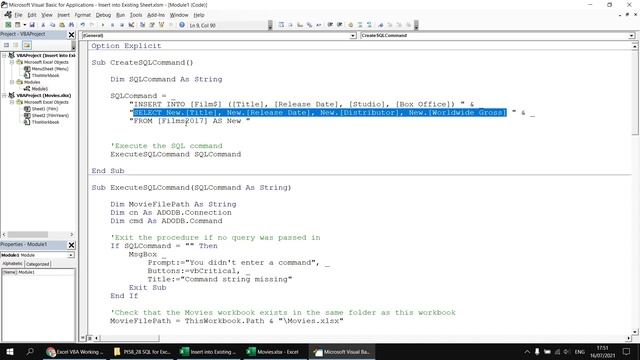Click the Outdent icon

point(340,25)
